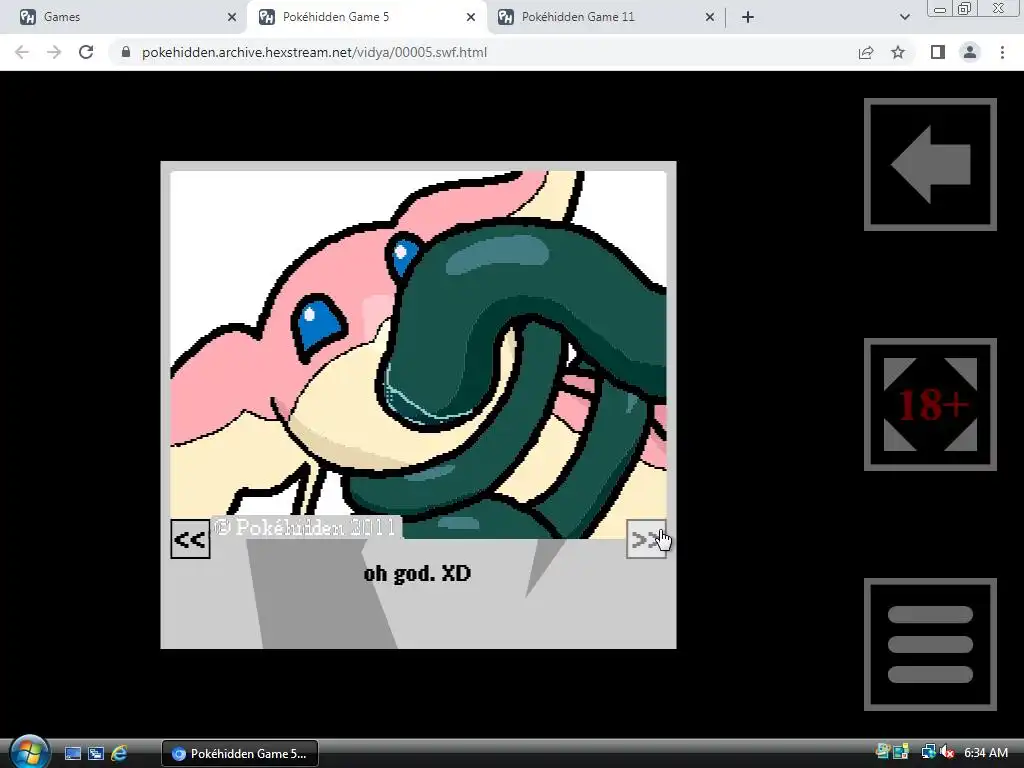Screen dimensions: 1024x768
Task: Open a new browser tab
Action: [x=748, y=18]
